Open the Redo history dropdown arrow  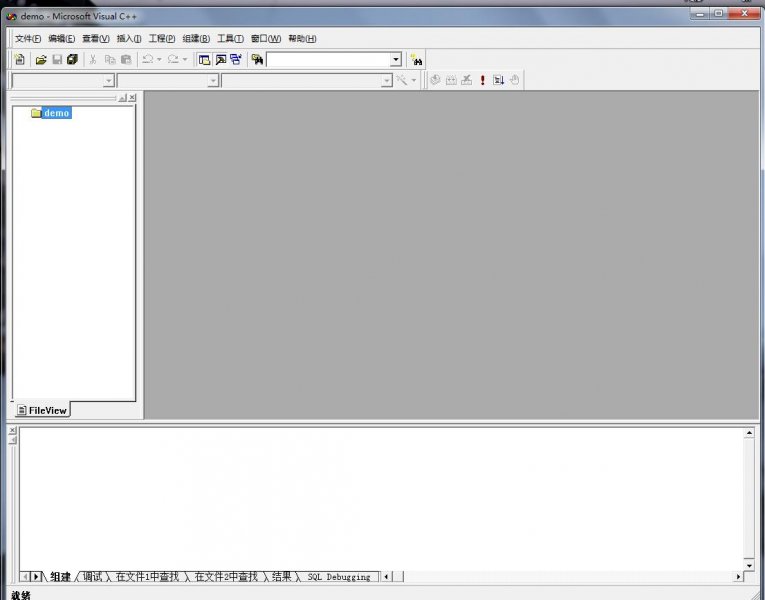click(184, 60)
